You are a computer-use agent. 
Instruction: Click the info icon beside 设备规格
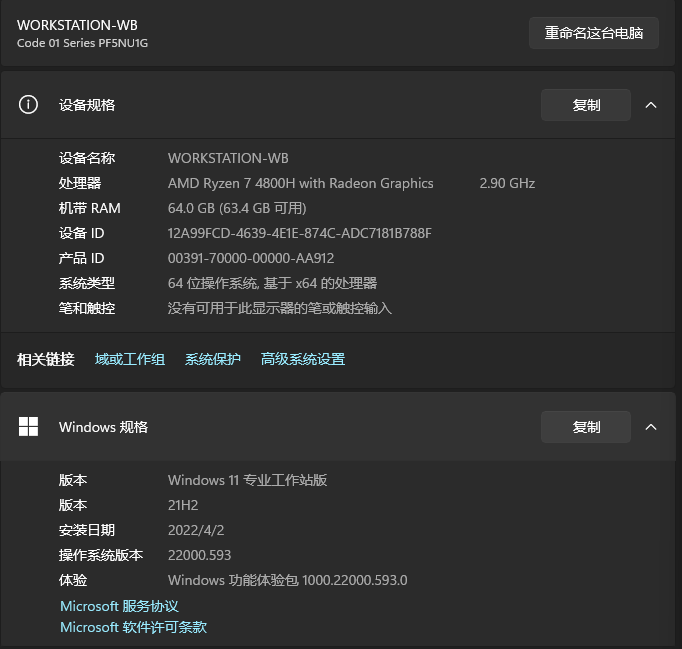pos(28,105)
